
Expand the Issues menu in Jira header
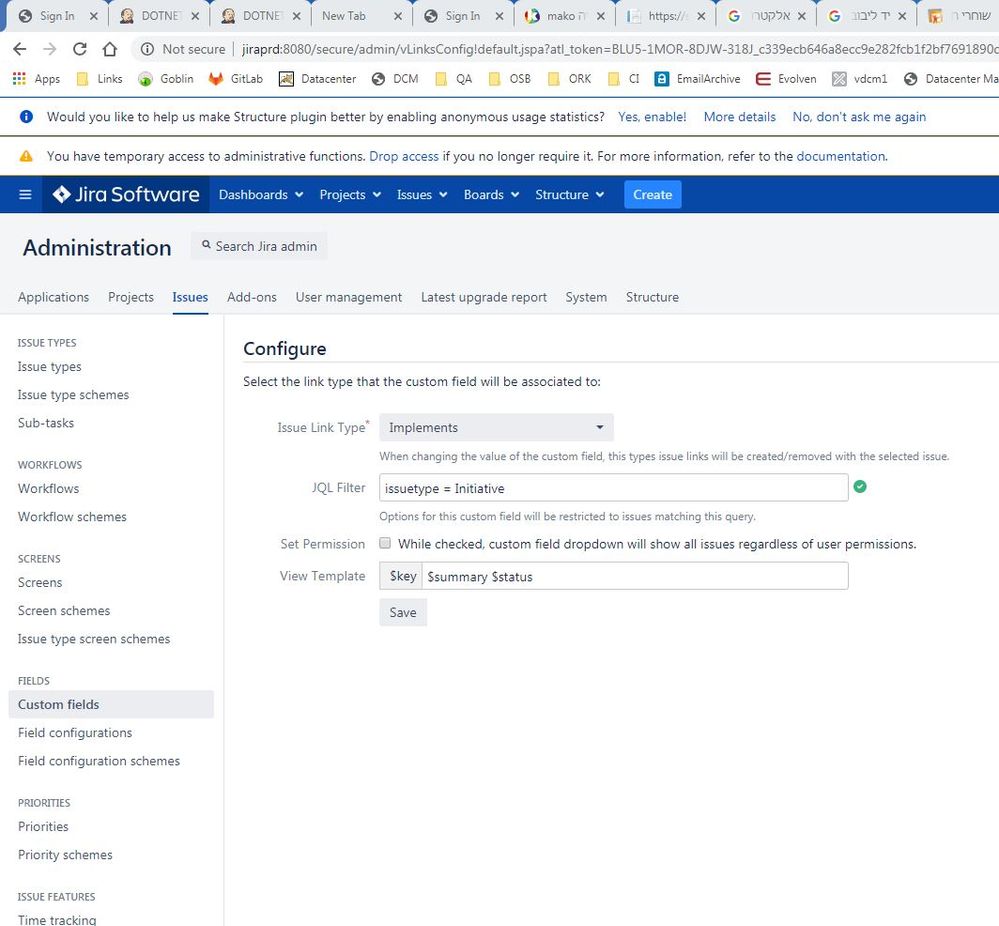(x=422, y=194)
